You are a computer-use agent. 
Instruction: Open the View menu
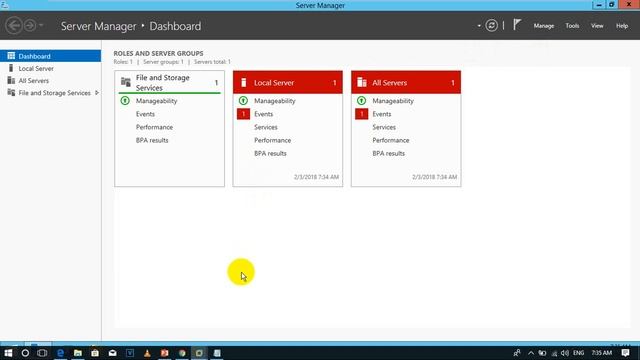pyautogui.click(x=597, y=26)
